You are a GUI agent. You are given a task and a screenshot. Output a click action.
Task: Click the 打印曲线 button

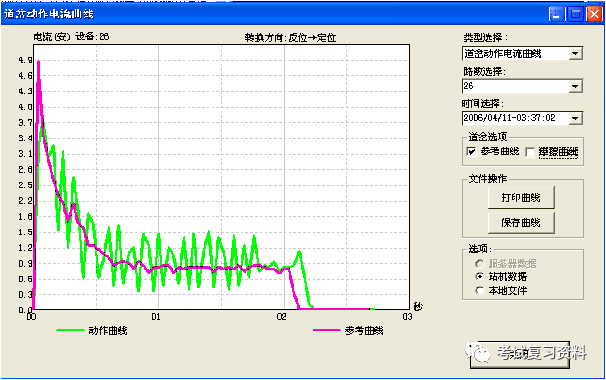pyautogui.click(x=521, y=198)
